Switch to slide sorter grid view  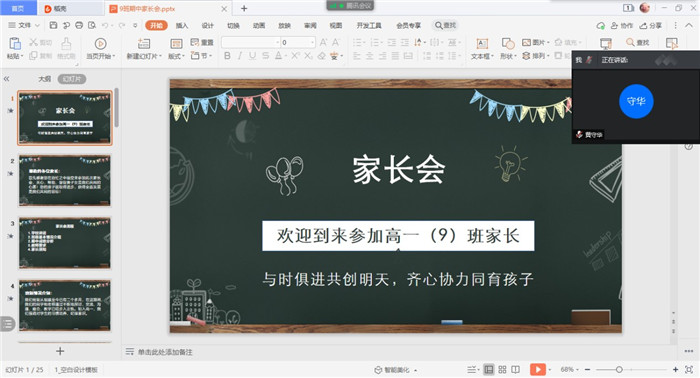(x=502, y=370)
